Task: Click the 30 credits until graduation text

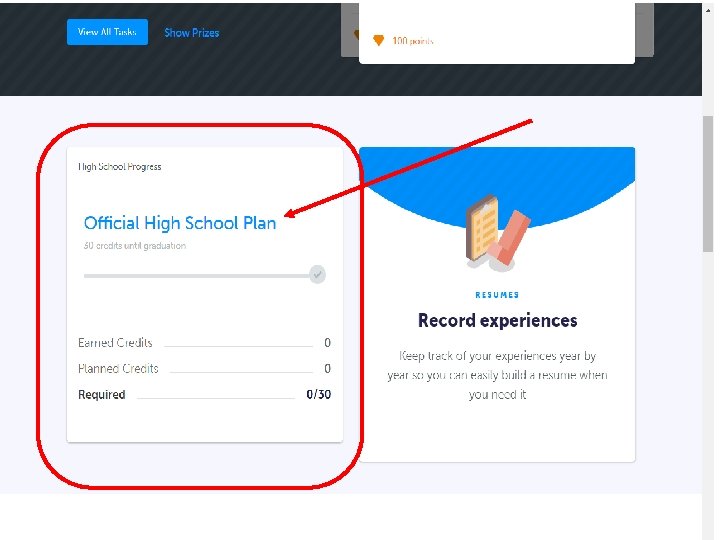Action: click(135, 246)
